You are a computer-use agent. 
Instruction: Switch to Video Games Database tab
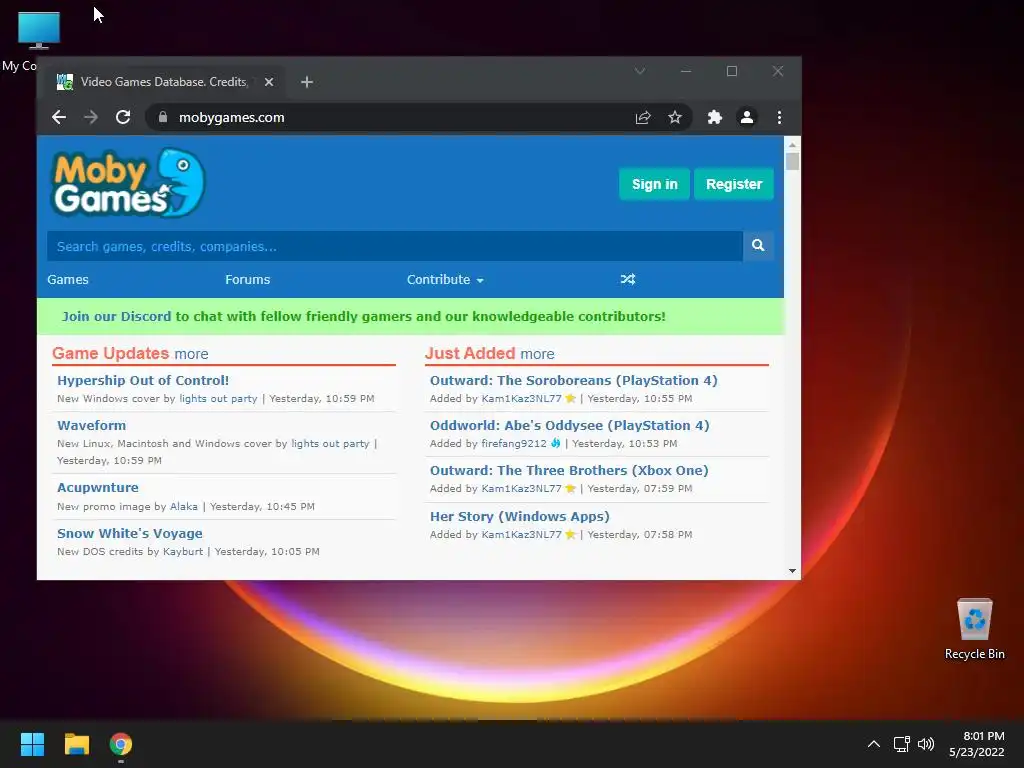(163, 82)
